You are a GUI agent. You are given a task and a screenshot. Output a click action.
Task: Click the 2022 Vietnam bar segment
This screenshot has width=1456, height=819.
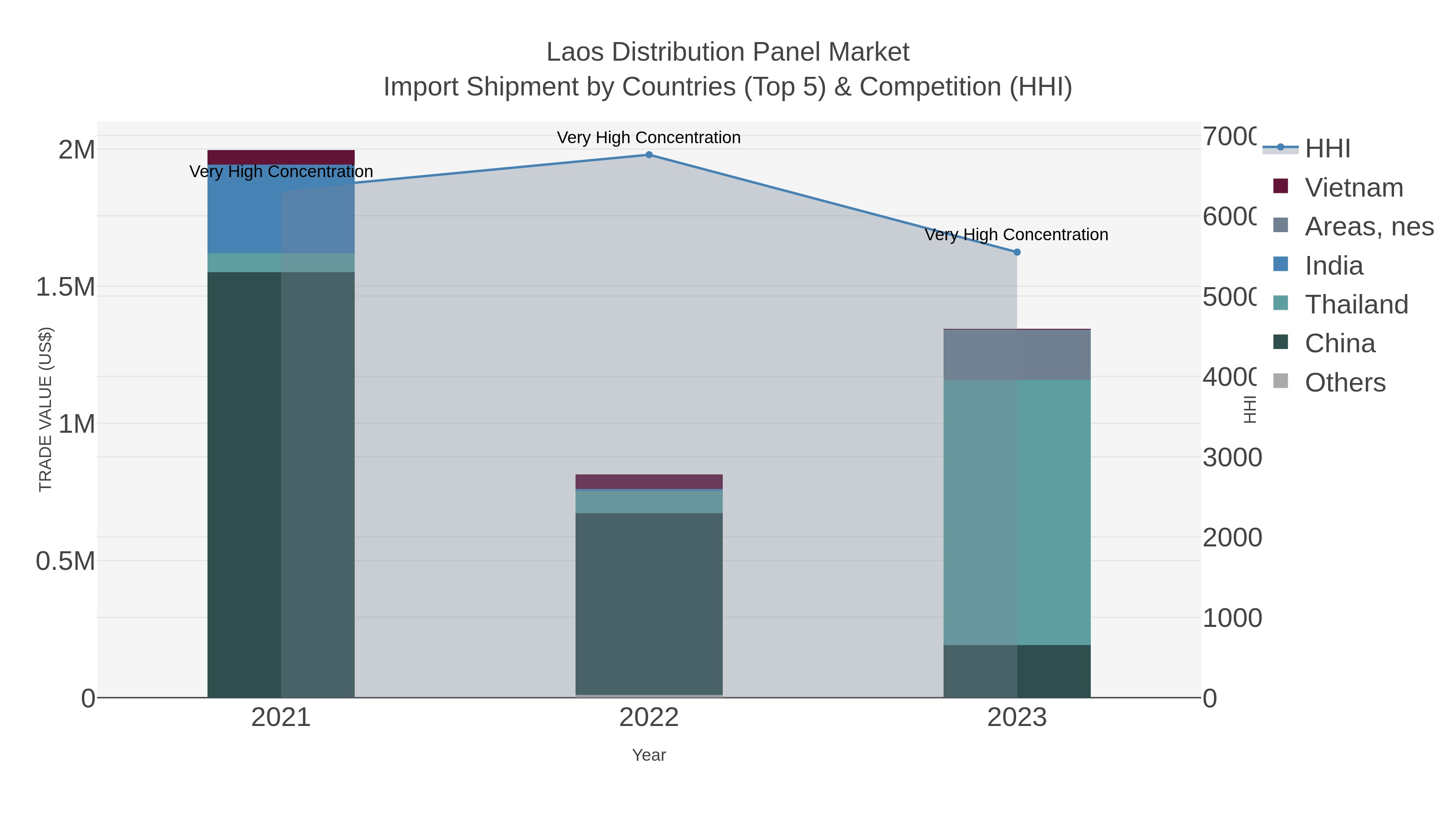point(649,482)
